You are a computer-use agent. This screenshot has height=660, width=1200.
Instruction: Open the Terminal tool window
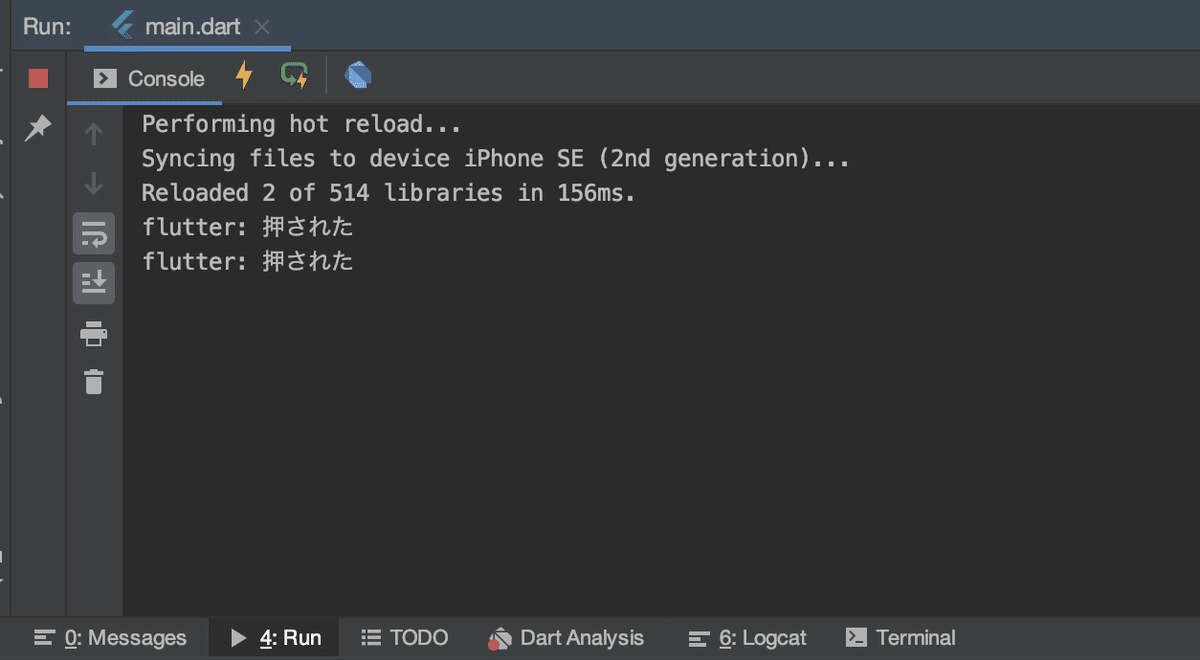tap(901, 638)
